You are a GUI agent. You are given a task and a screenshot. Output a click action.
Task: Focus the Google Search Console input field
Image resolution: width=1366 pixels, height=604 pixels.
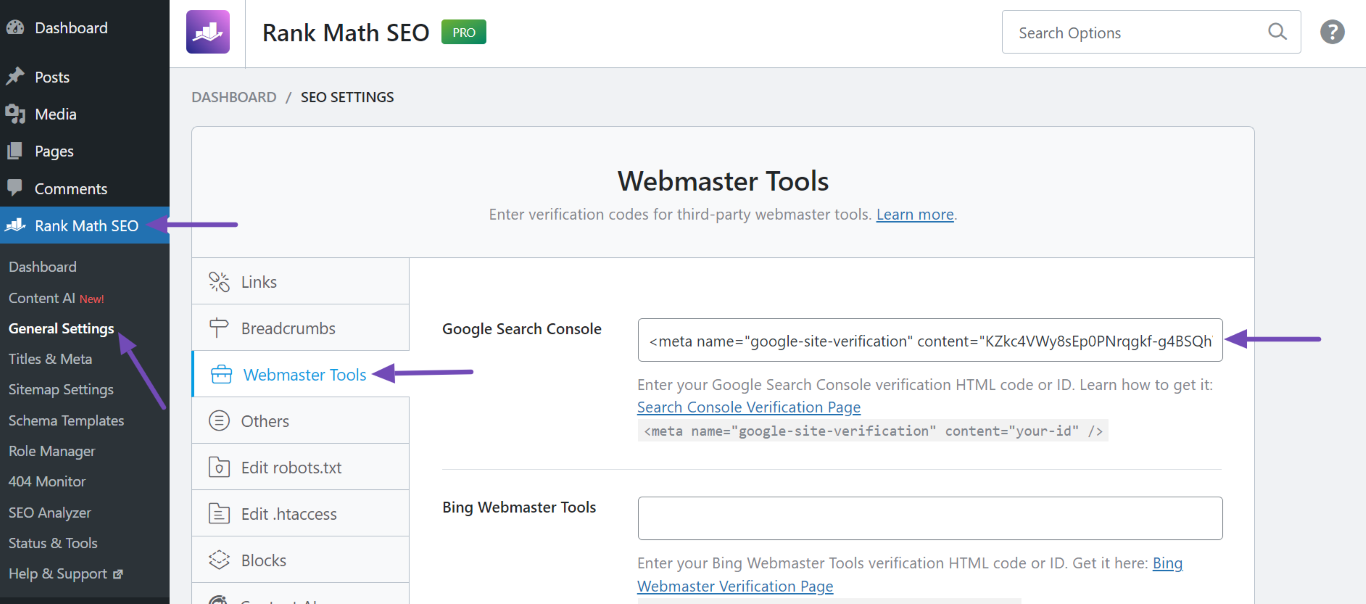coord(929,340)
